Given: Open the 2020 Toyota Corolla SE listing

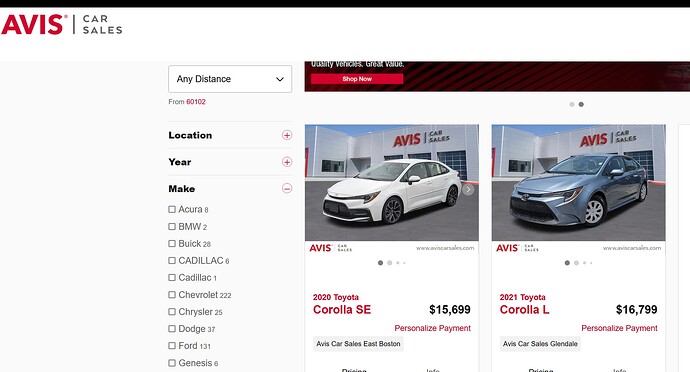Looking at the screenshot, I should [x=342, y=305].
